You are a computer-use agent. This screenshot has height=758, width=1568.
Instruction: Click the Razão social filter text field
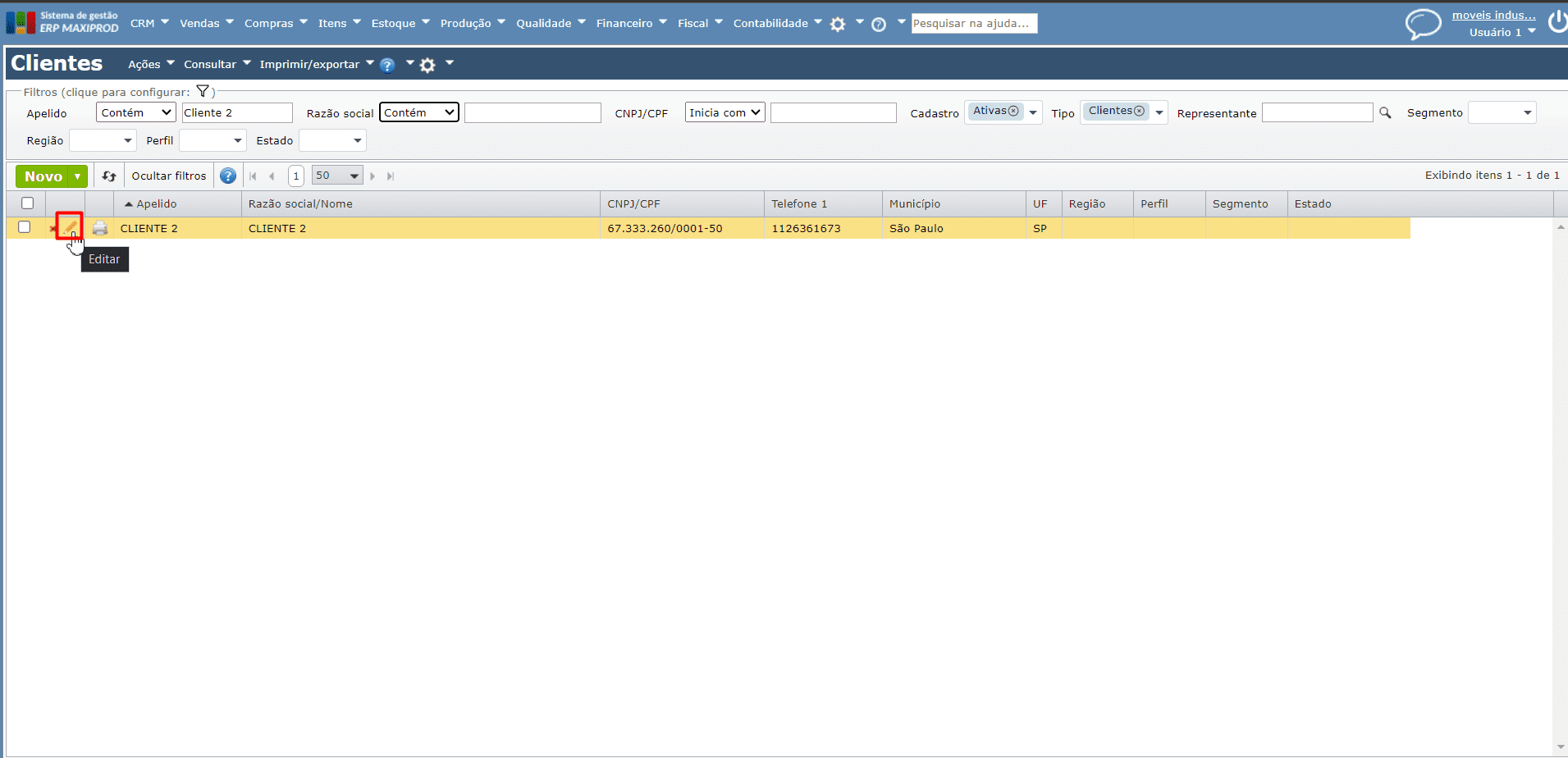(533, 112)
